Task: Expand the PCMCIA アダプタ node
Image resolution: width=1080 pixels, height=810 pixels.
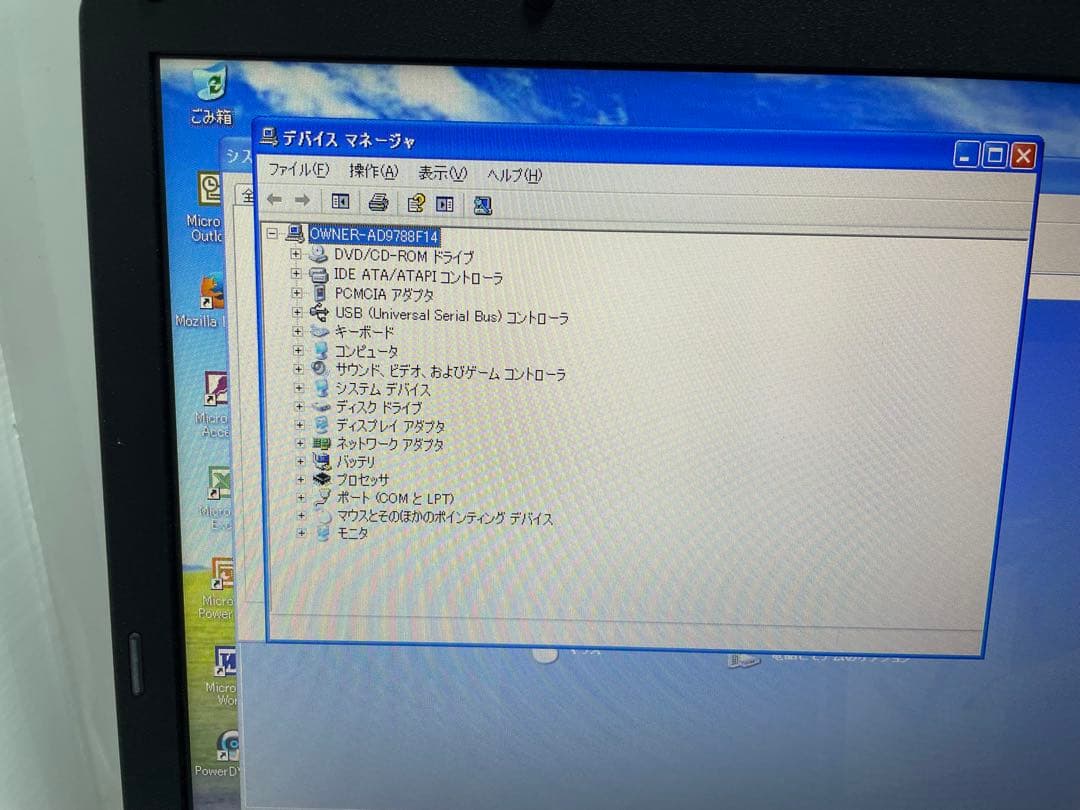Action: click(x=297, y=293)
